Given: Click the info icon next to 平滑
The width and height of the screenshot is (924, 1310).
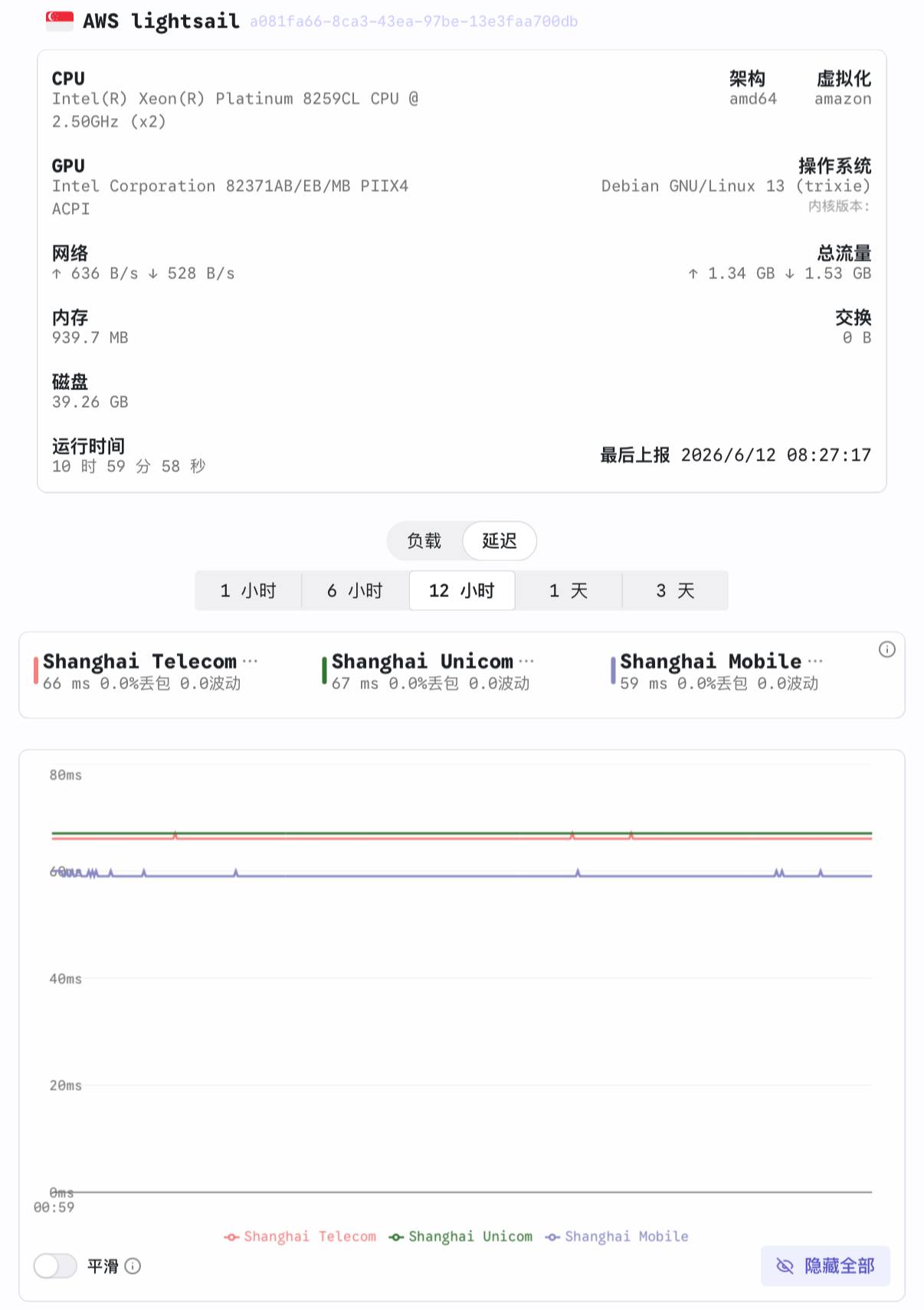Looking at the screenshot, I should coord(133,1266).
